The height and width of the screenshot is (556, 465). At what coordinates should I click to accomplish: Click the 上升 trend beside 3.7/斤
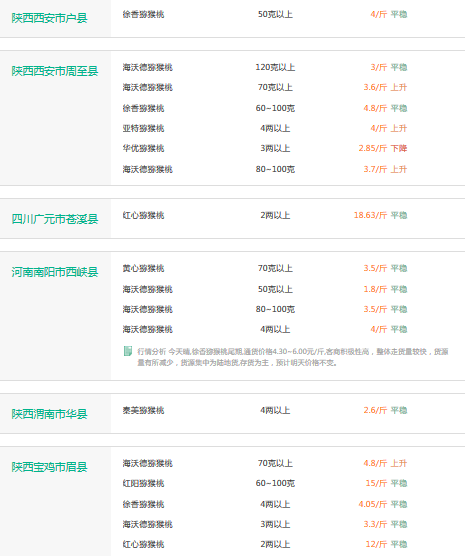pos(399,169)
